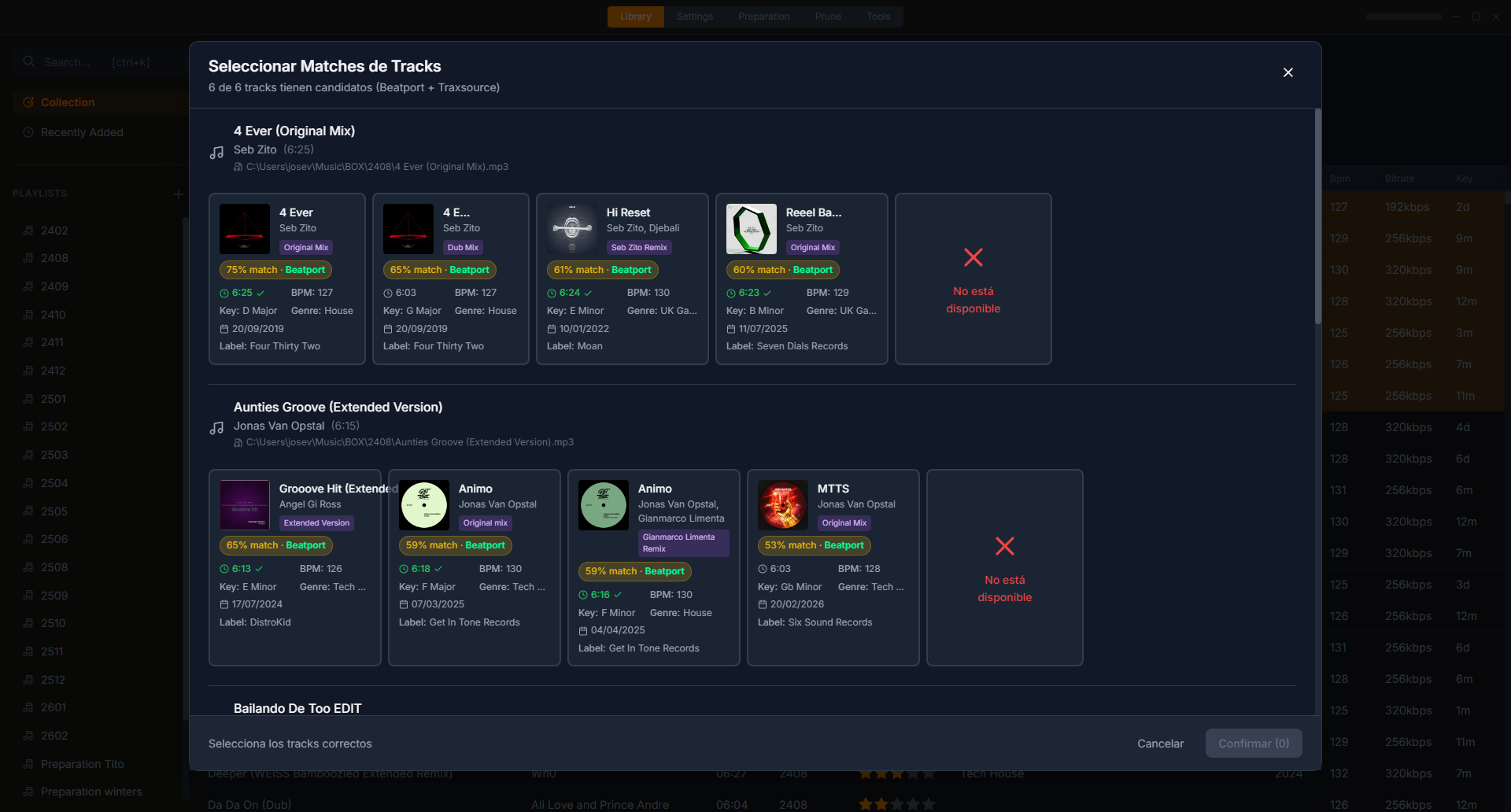Click the Collection compass icon in sidebar

28,102
